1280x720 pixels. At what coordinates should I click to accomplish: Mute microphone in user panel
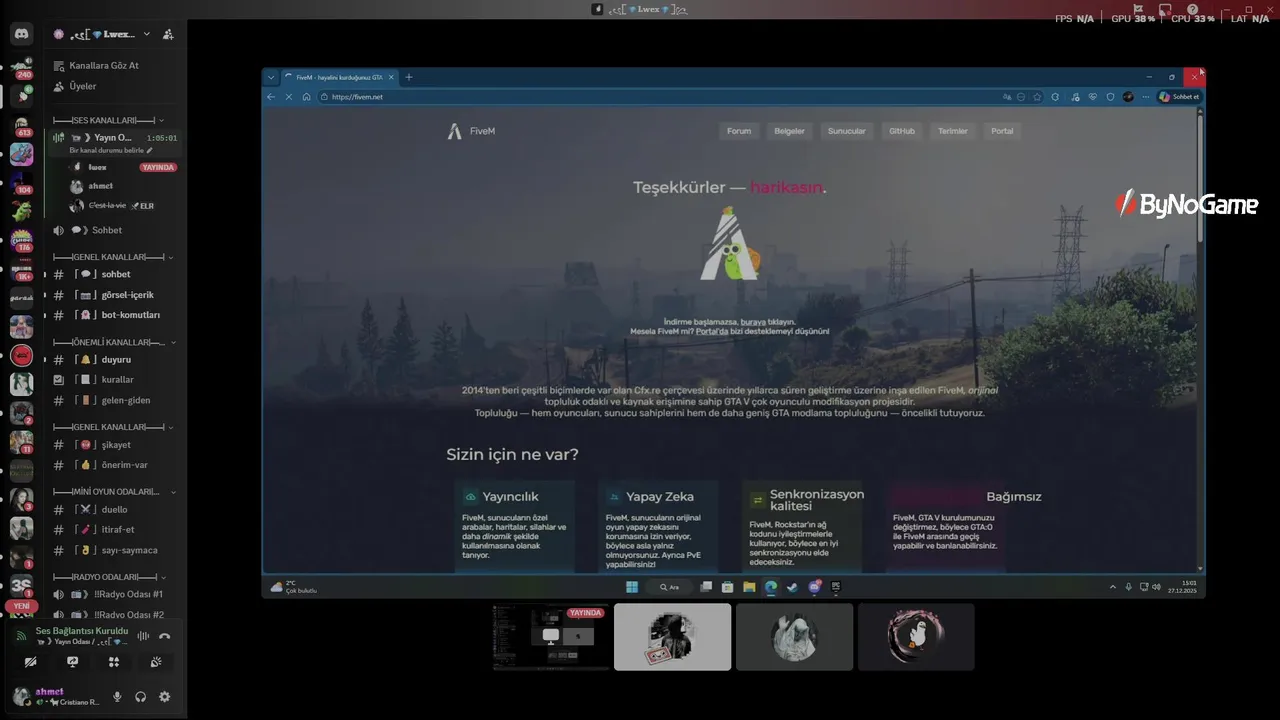(117, 697)
